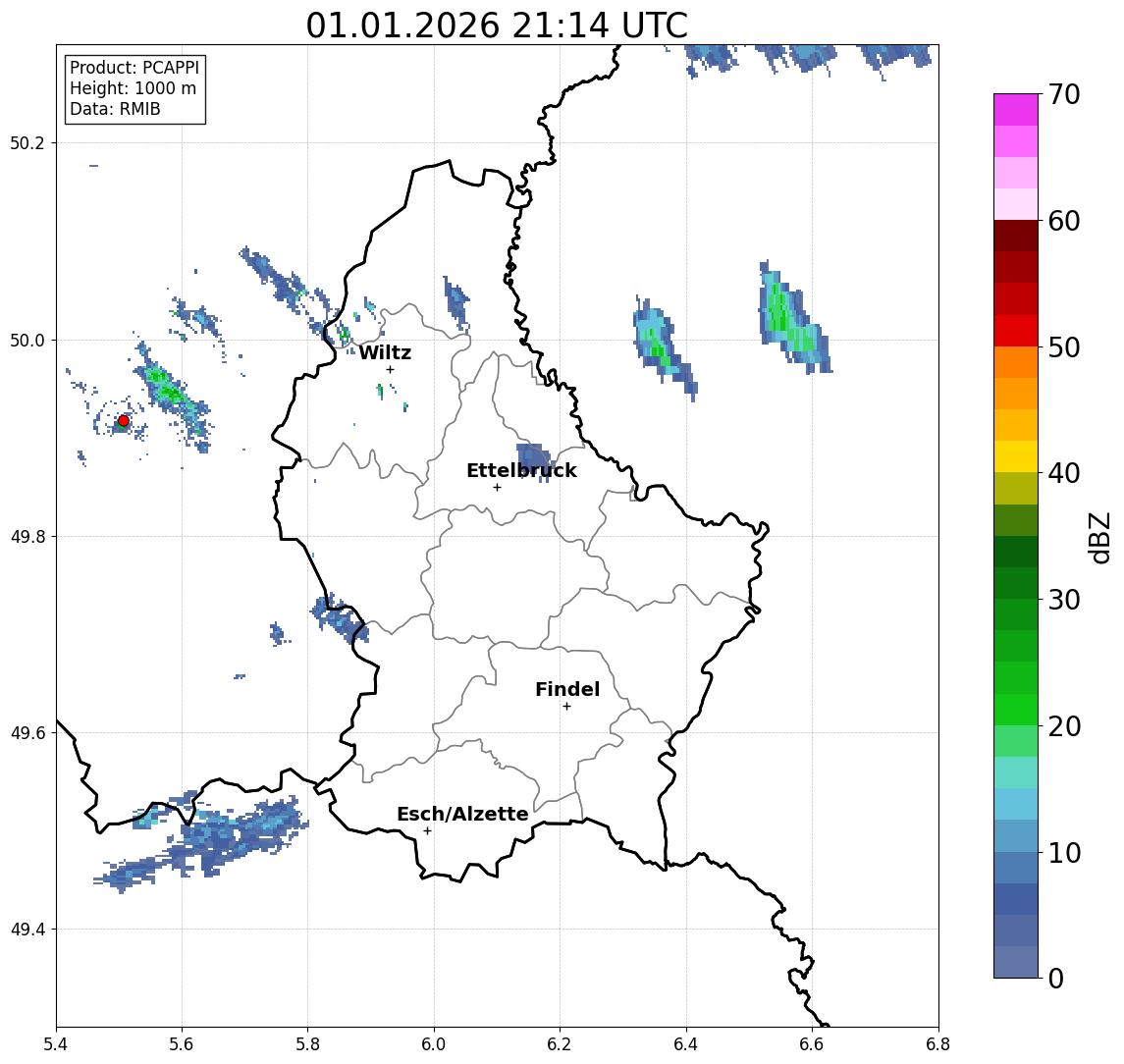Click the colorbar tick value 40
Screen dimensions: 1124x1064
click(x=1064, y=473)
